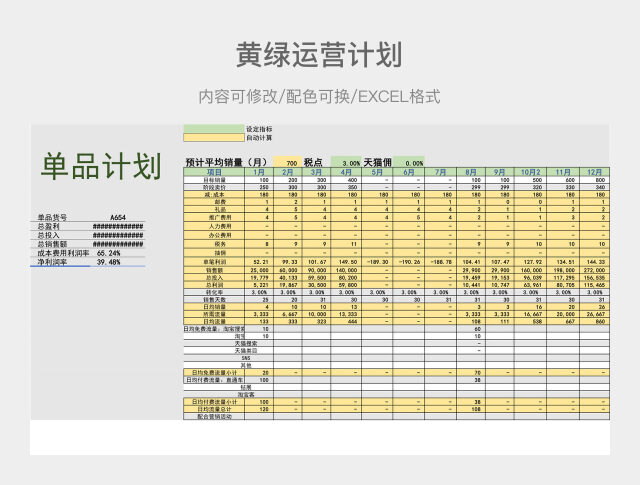Select January 目标销量 cell 100
This screenshot has width=640, height=485.
click(x=259, y=180)
